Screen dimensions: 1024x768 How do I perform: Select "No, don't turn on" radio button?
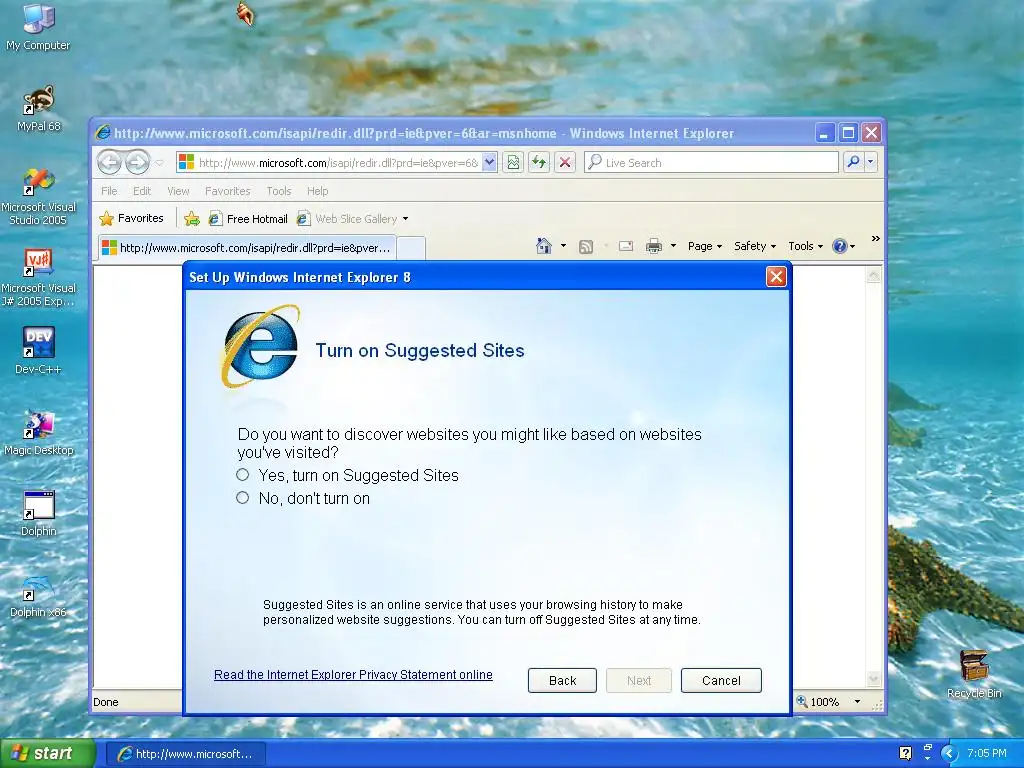tap(242, 498)
